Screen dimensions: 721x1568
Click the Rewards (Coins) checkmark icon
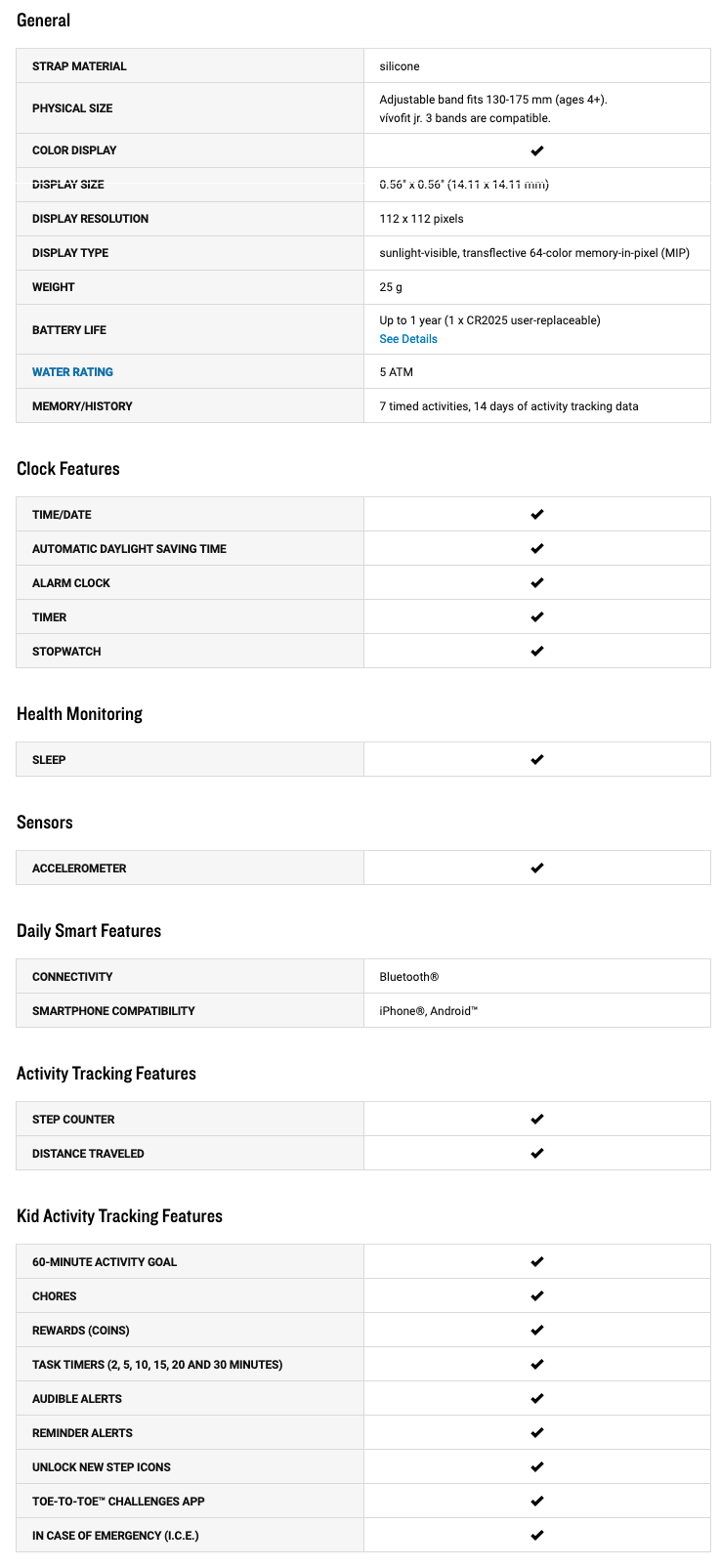tap(536, 1331)
